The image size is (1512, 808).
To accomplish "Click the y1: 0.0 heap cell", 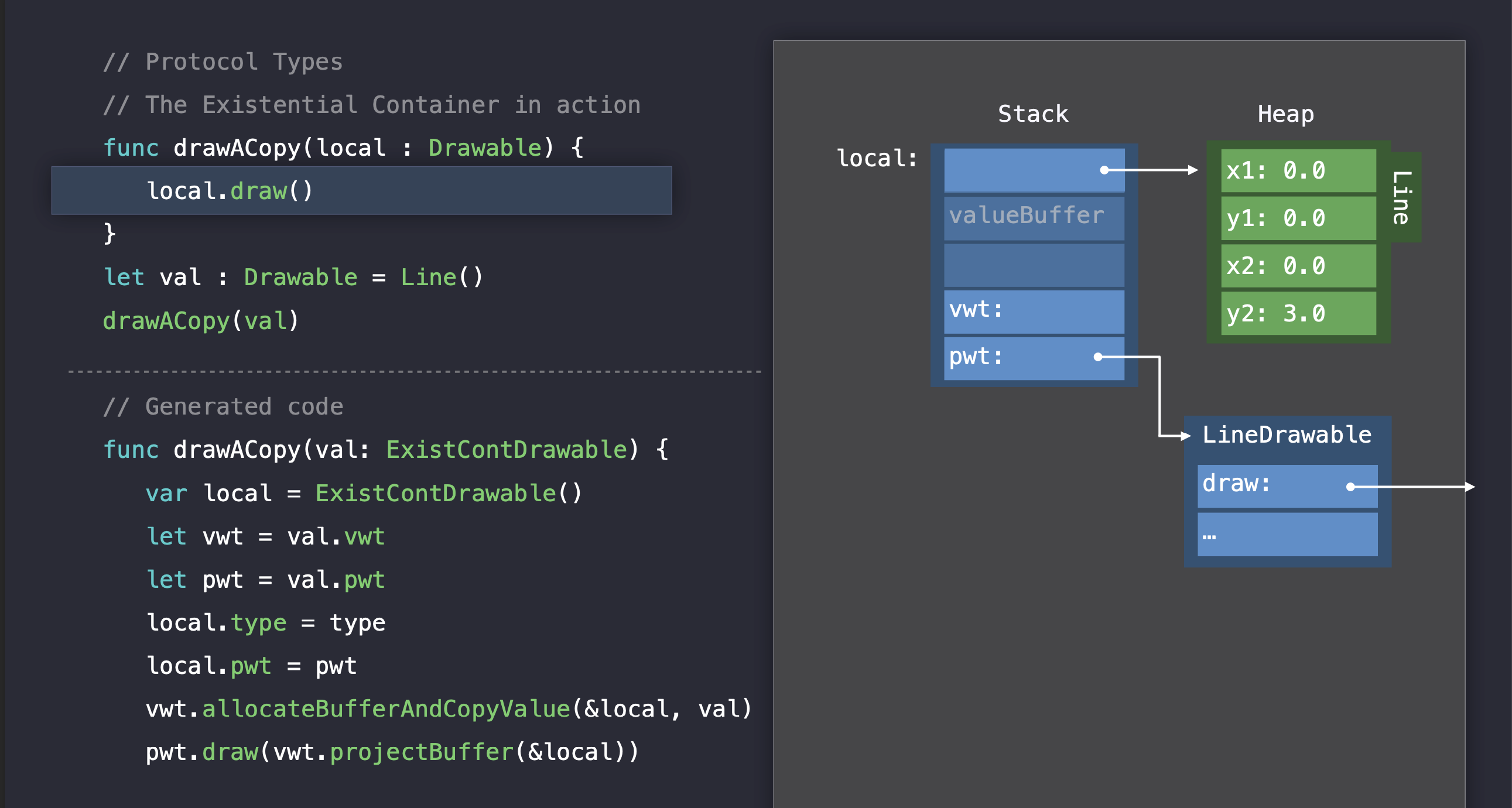I will tap(1298, 218).
